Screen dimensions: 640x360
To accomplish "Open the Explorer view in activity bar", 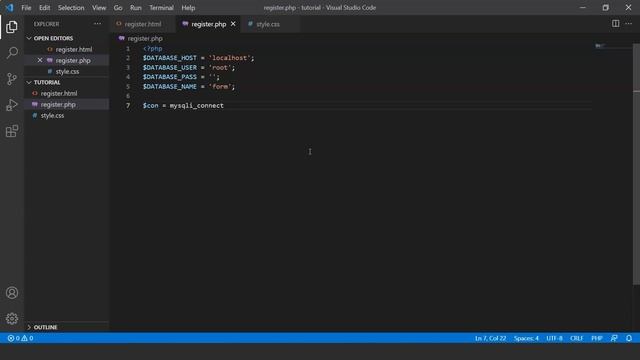I will [12, 27].
